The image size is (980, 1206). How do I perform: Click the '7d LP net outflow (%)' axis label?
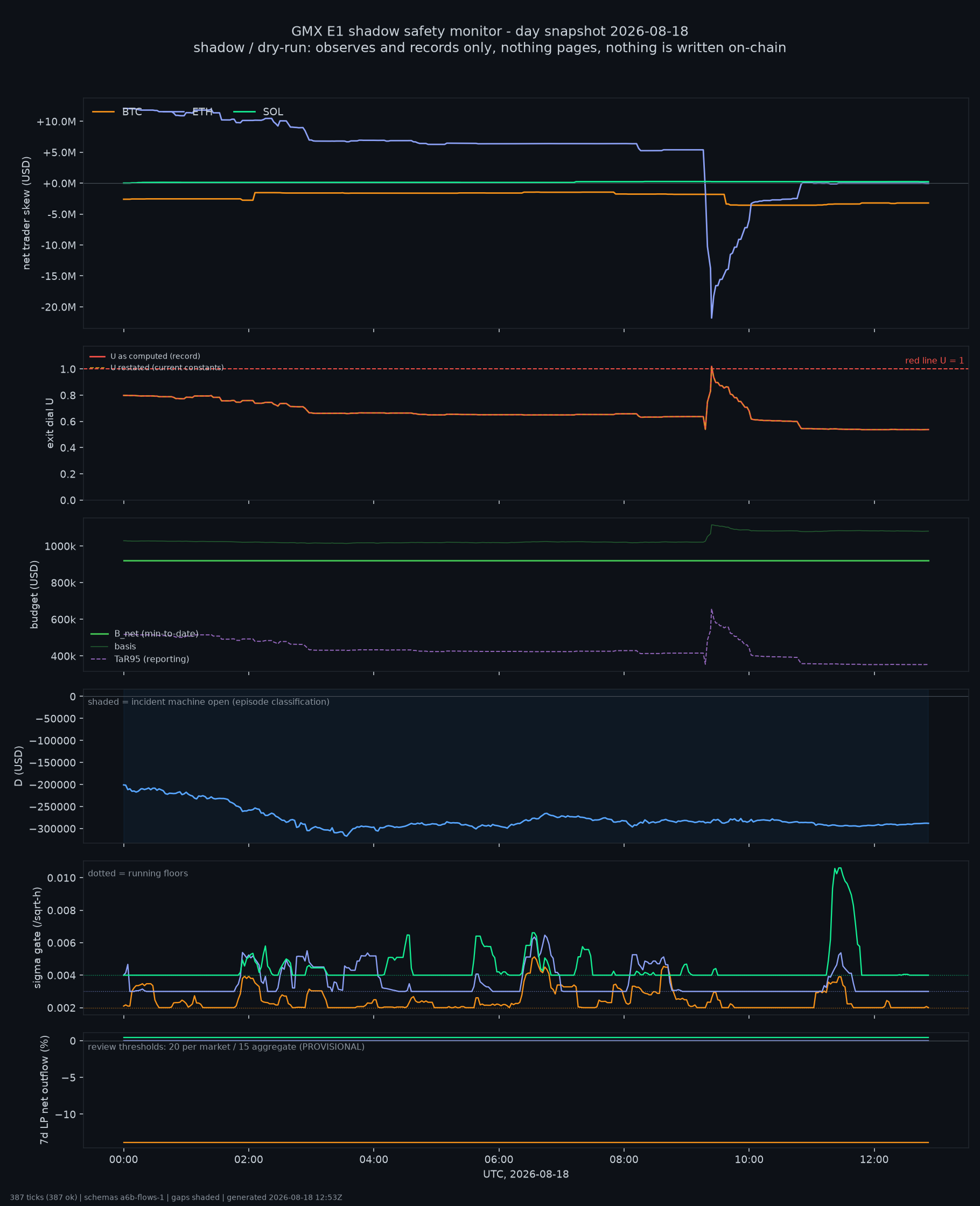(x=45, y=1089)
